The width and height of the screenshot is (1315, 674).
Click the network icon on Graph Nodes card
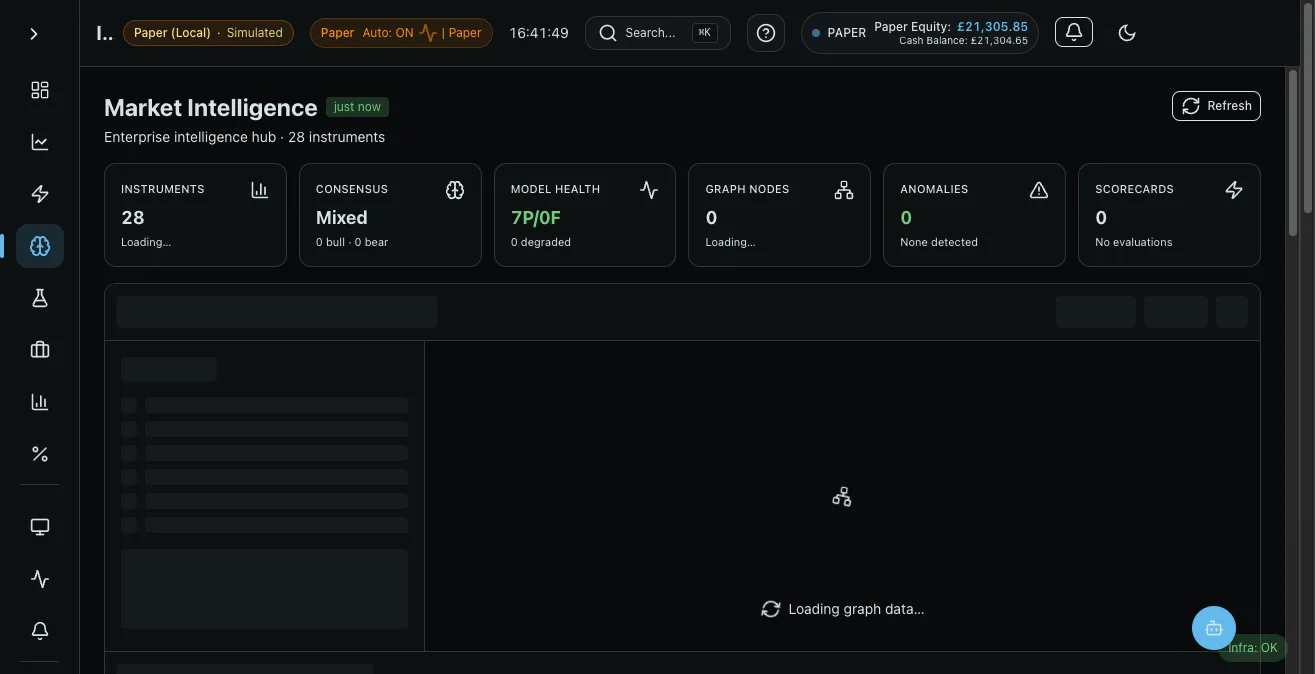coord(844,190)
